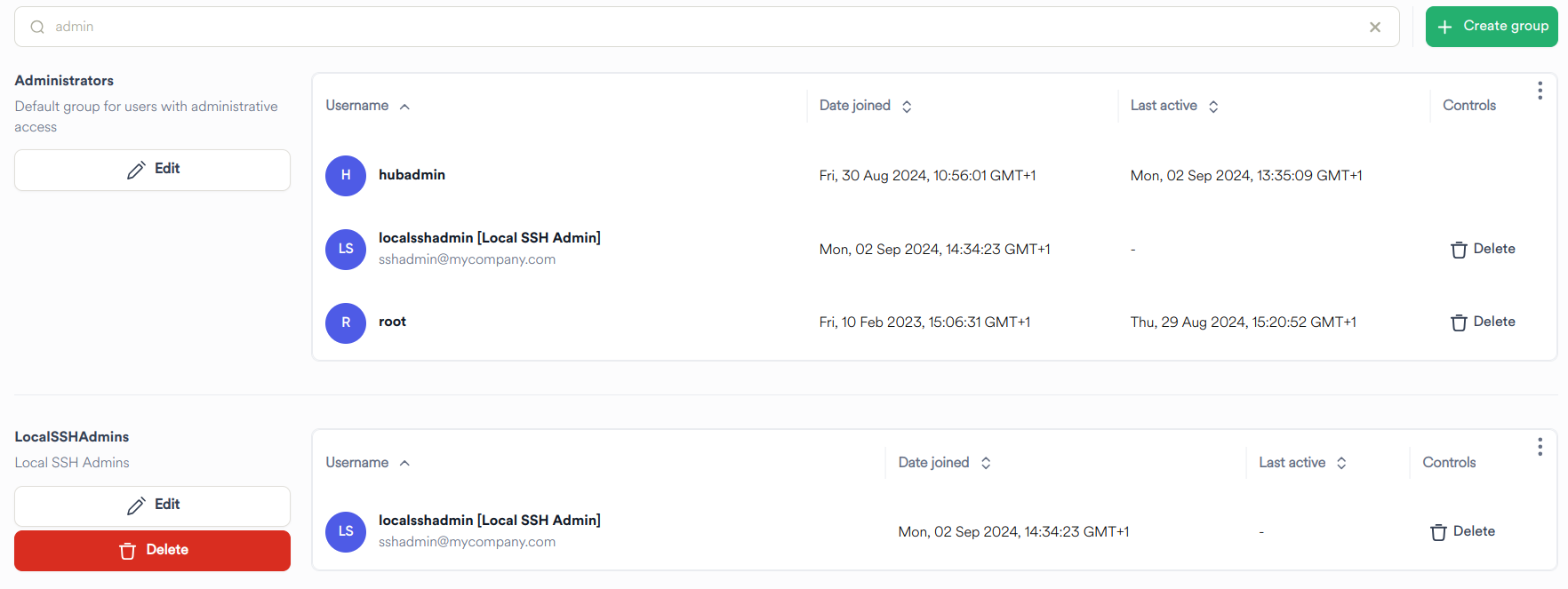Click the Date joined sort arrows
The width and height of the screenshot is (1568, 589).
907,106
